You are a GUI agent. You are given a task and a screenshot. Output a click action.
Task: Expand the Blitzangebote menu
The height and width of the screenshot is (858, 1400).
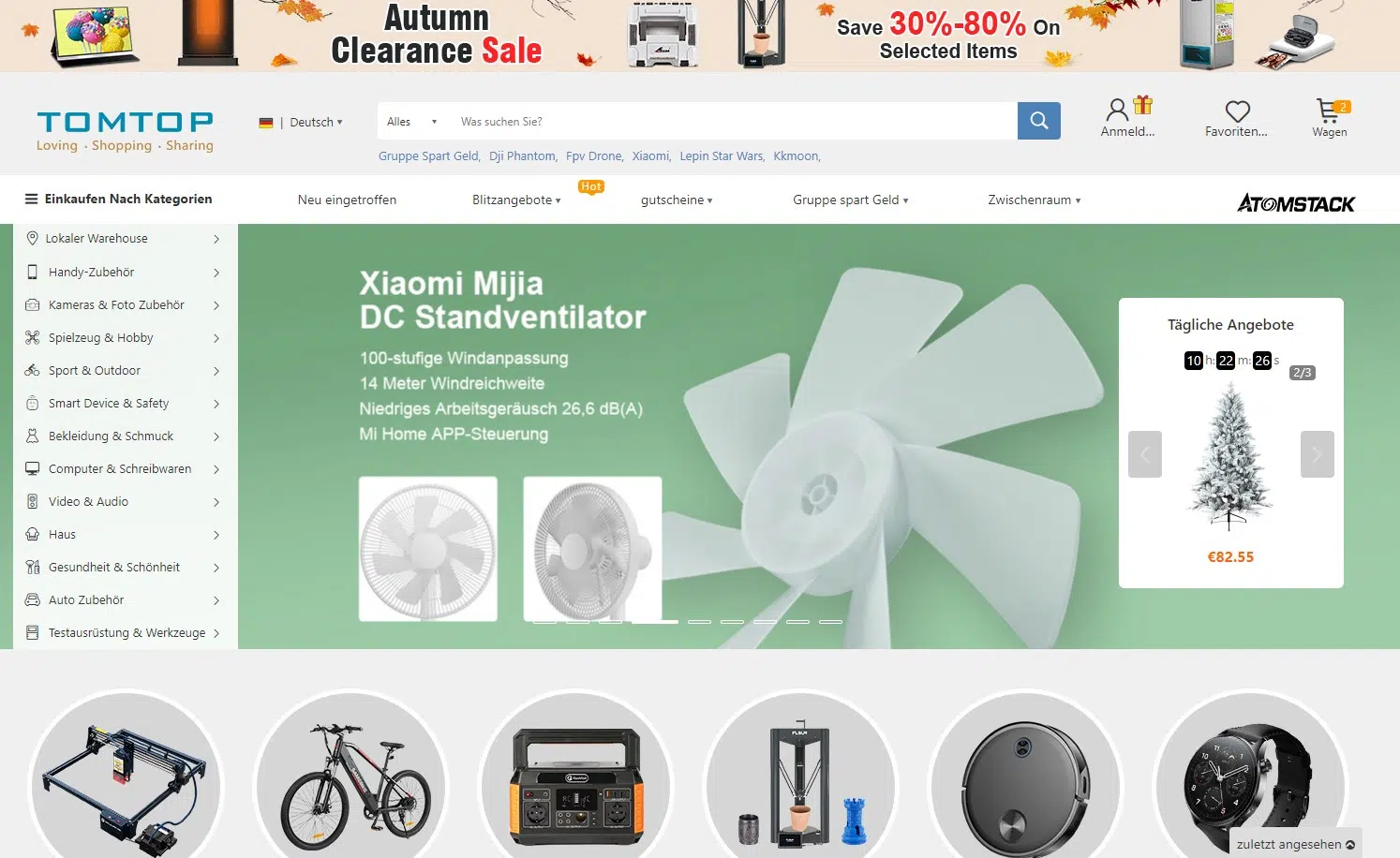(516, 200)
